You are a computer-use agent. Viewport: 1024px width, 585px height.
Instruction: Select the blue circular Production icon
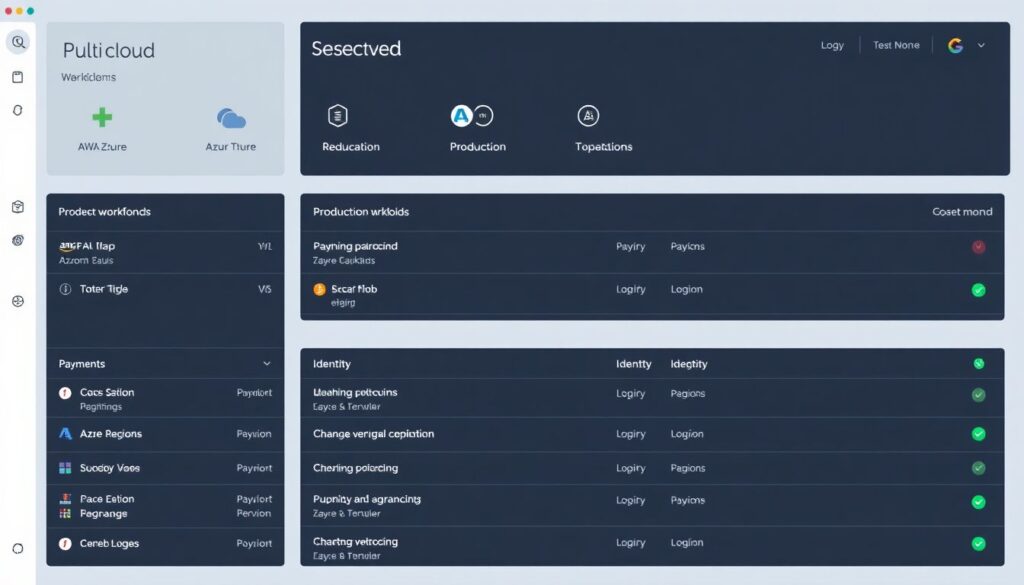pos(459,114)
